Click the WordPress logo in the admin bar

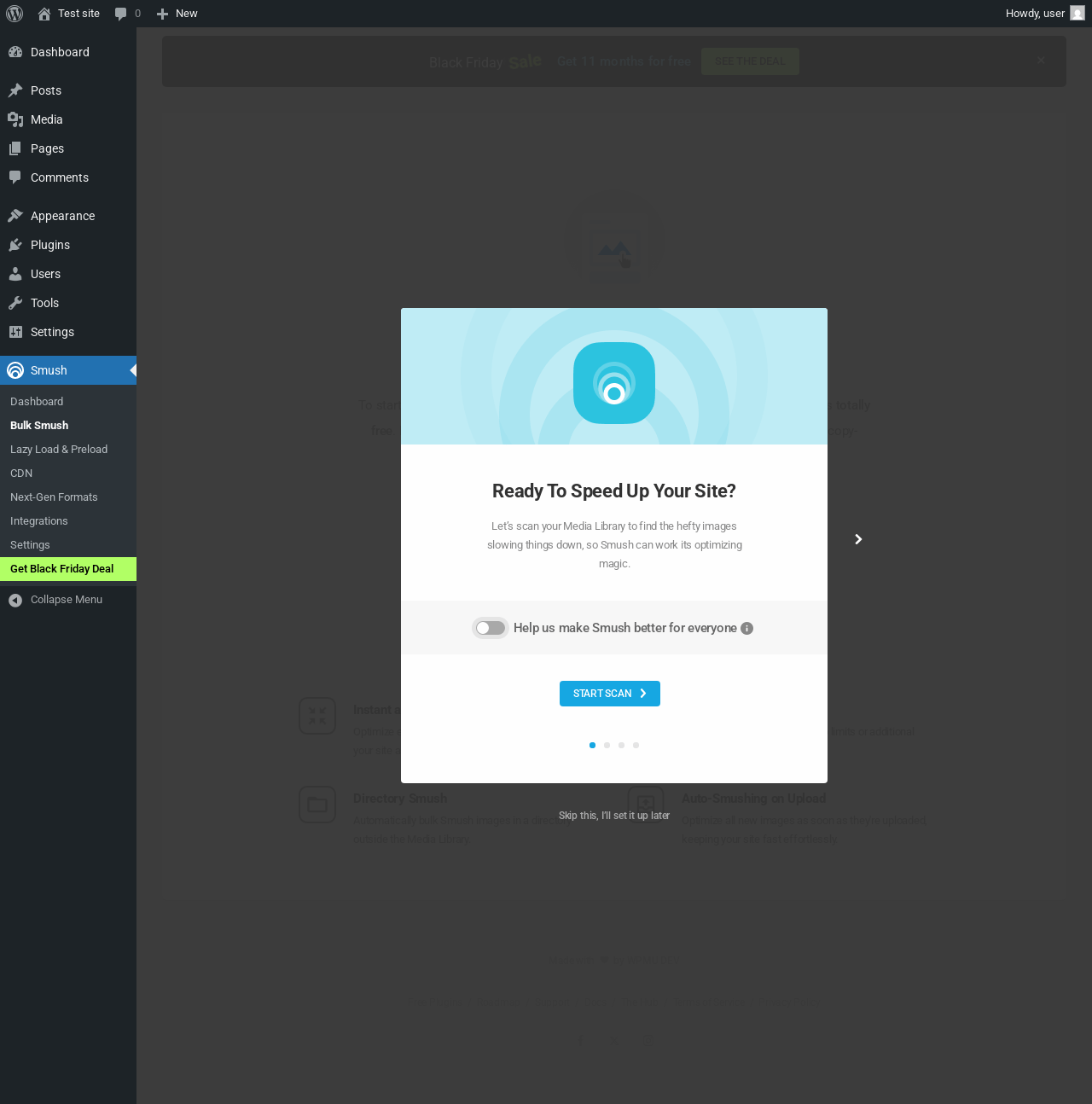(15, 14)
